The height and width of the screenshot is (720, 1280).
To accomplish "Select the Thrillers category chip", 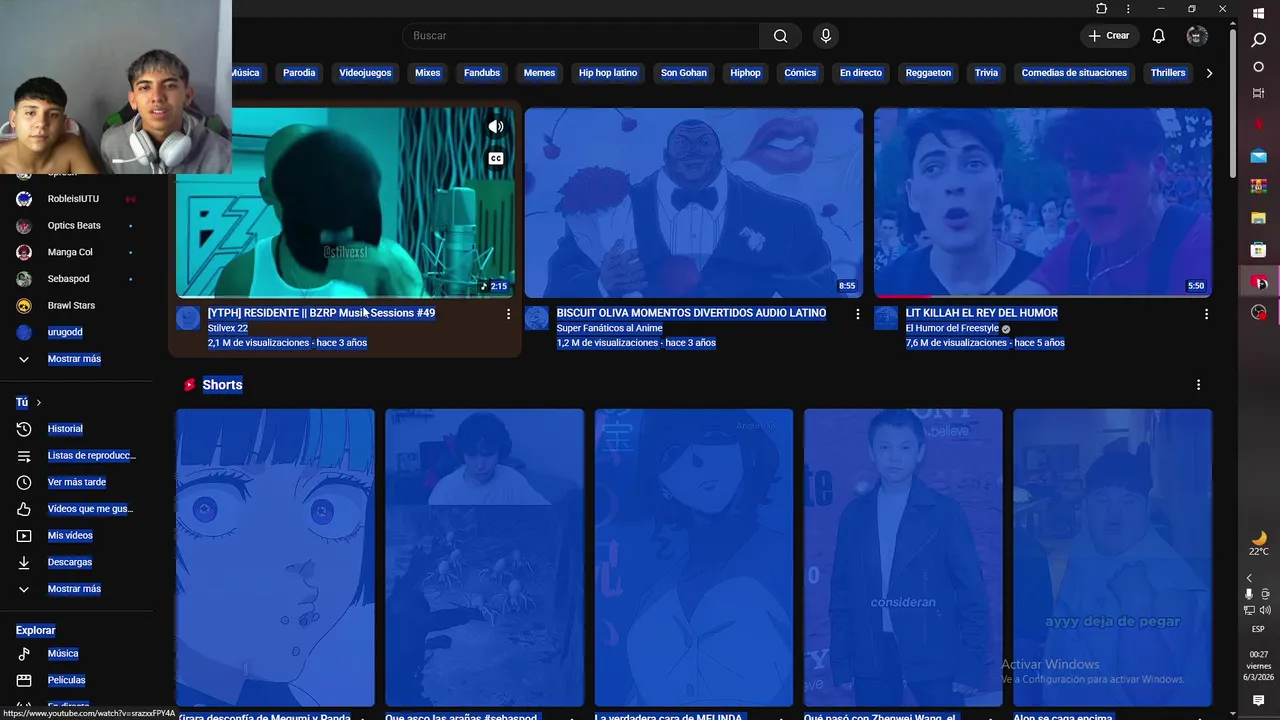I will pos(1168,73).
